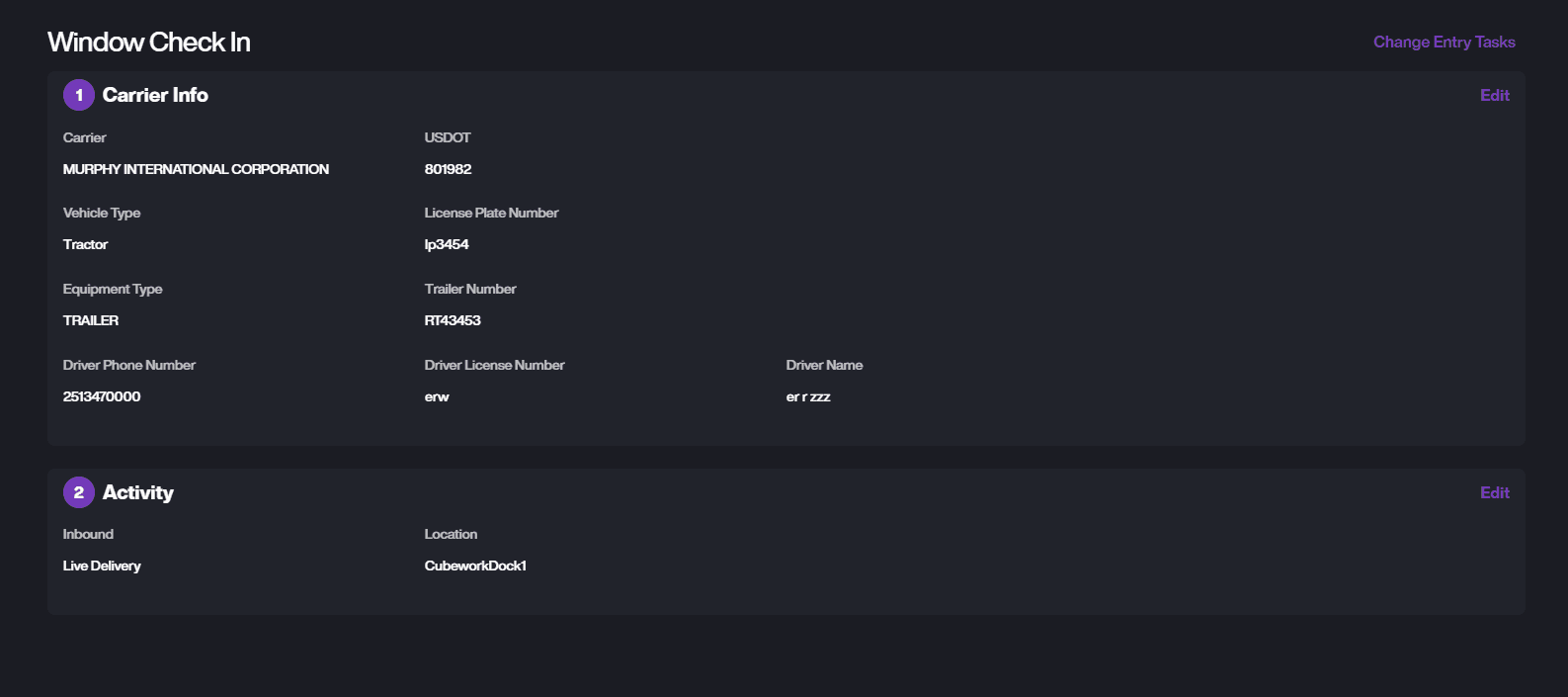
Task: Click the Driver Name field label
Action: [x=824, y=365]
